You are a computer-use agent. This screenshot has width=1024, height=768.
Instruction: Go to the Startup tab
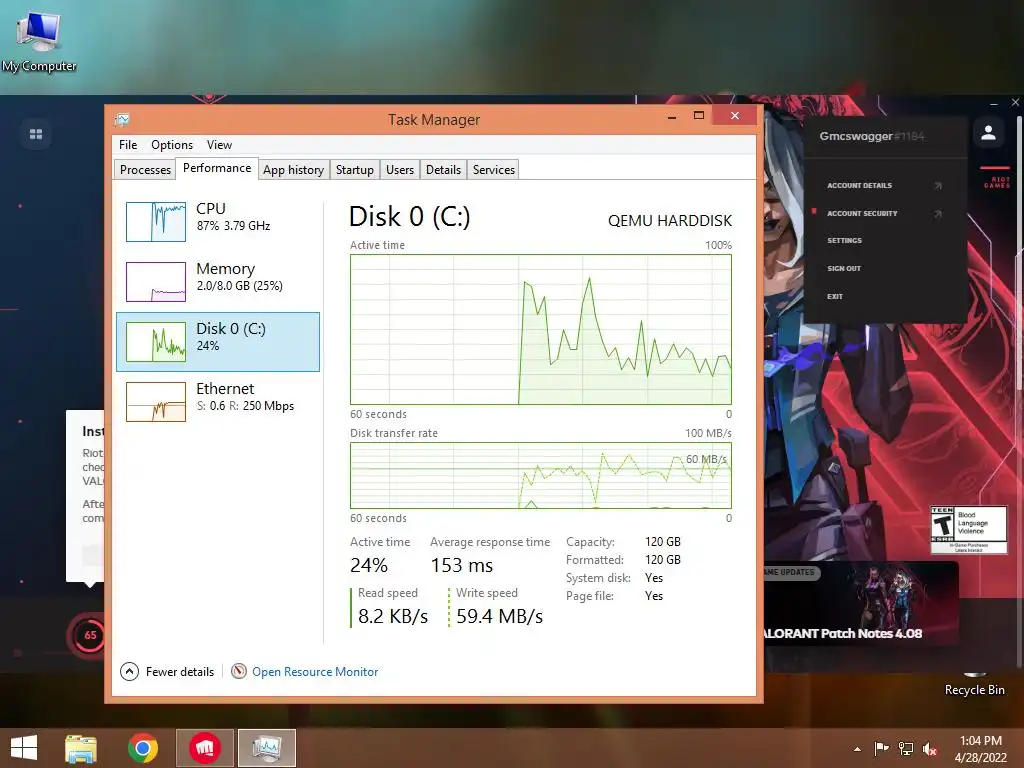pyautogui.click(x=355, y=170)
